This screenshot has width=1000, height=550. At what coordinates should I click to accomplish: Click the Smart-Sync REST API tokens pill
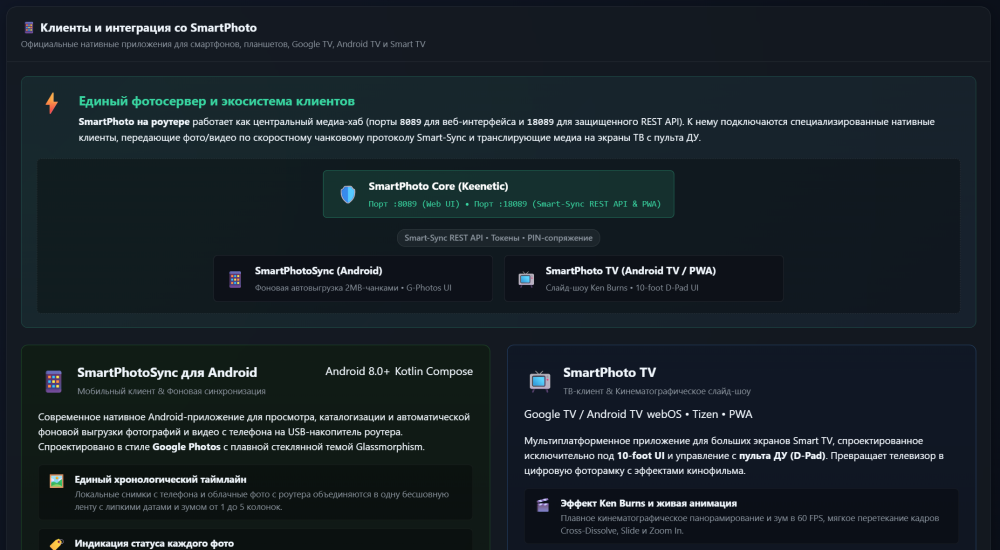tap(498, 238)
